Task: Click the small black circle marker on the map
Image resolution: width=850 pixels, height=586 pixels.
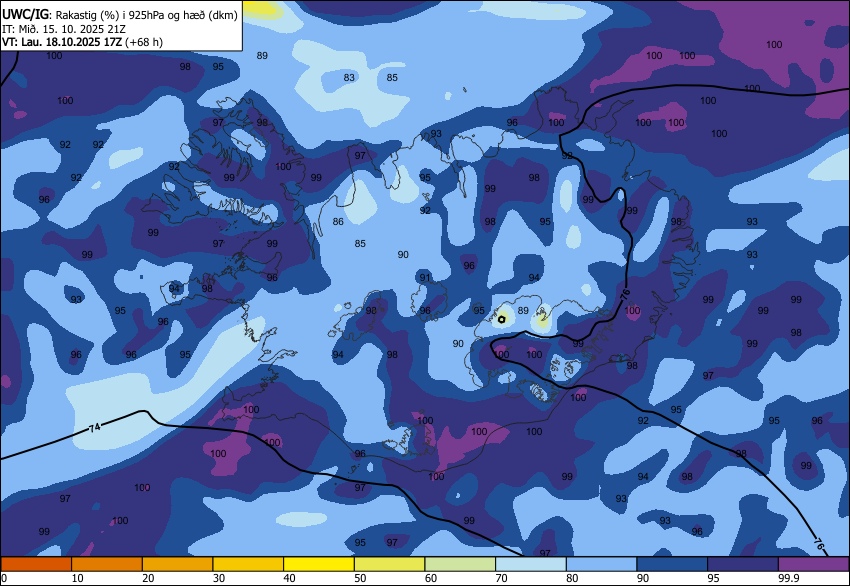Action: (x=501, y=319)
